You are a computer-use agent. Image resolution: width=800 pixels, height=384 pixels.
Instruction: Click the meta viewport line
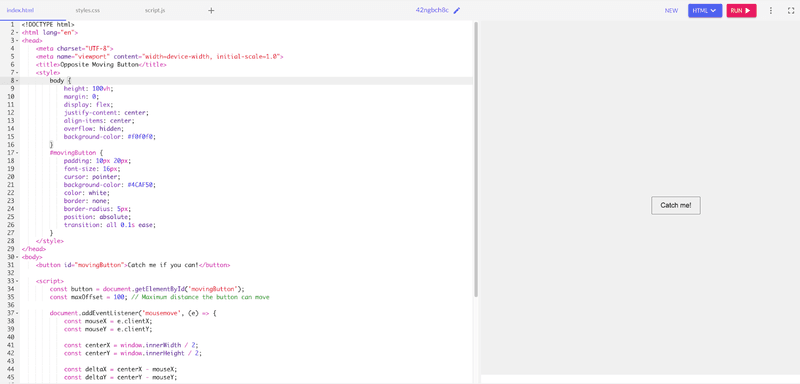(159, 57)
